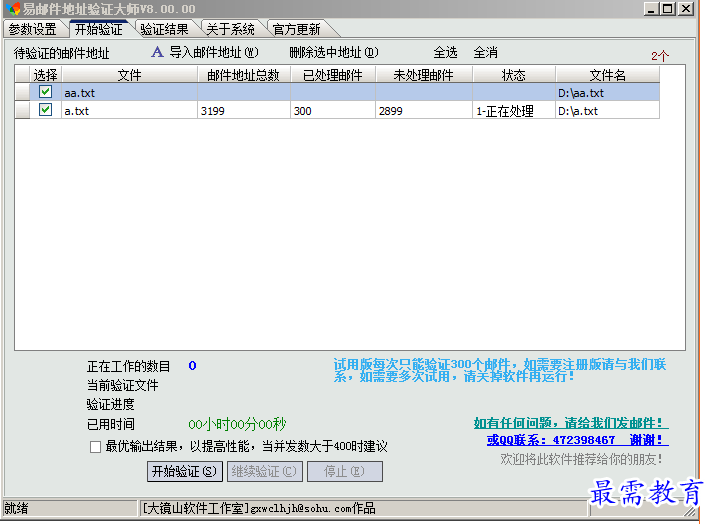The image size is (712, 524).
Task: Select the a.txt file name cell
Action: (129, 110)
